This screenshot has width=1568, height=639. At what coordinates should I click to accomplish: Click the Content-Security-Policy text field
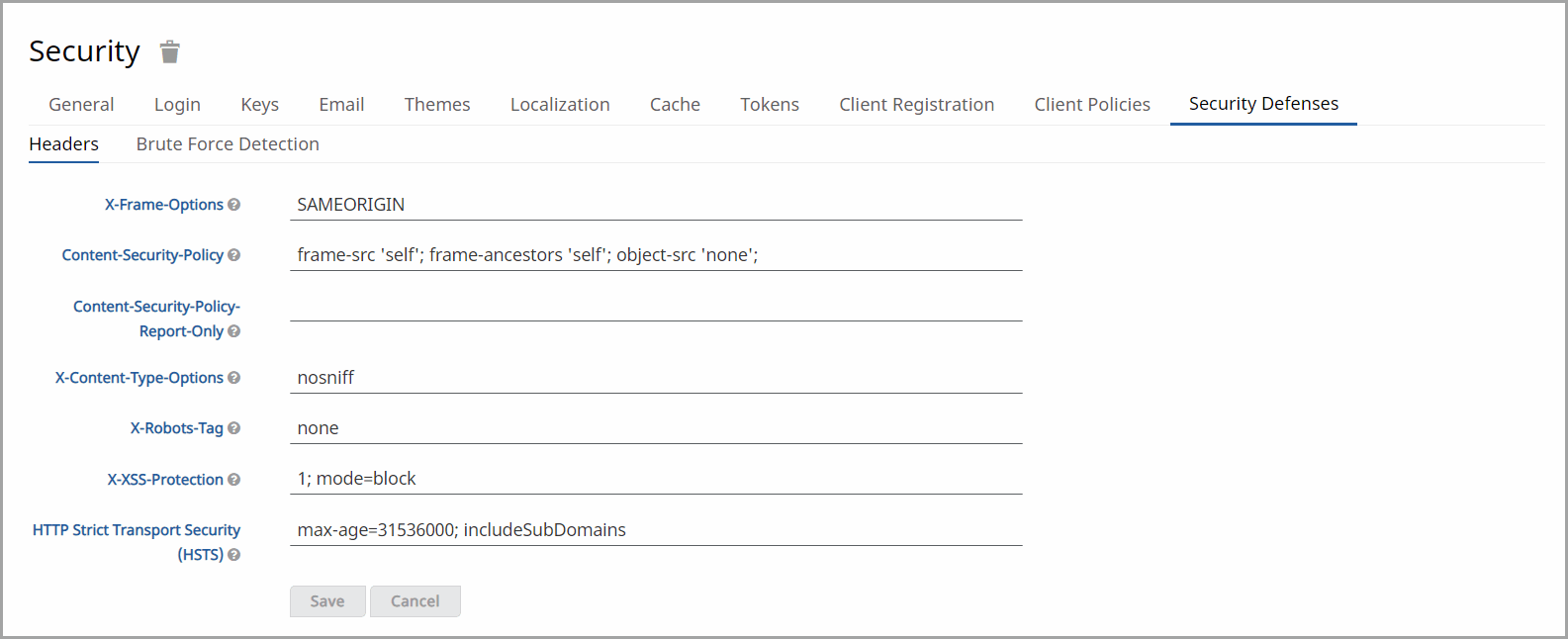tap(656, 255)
